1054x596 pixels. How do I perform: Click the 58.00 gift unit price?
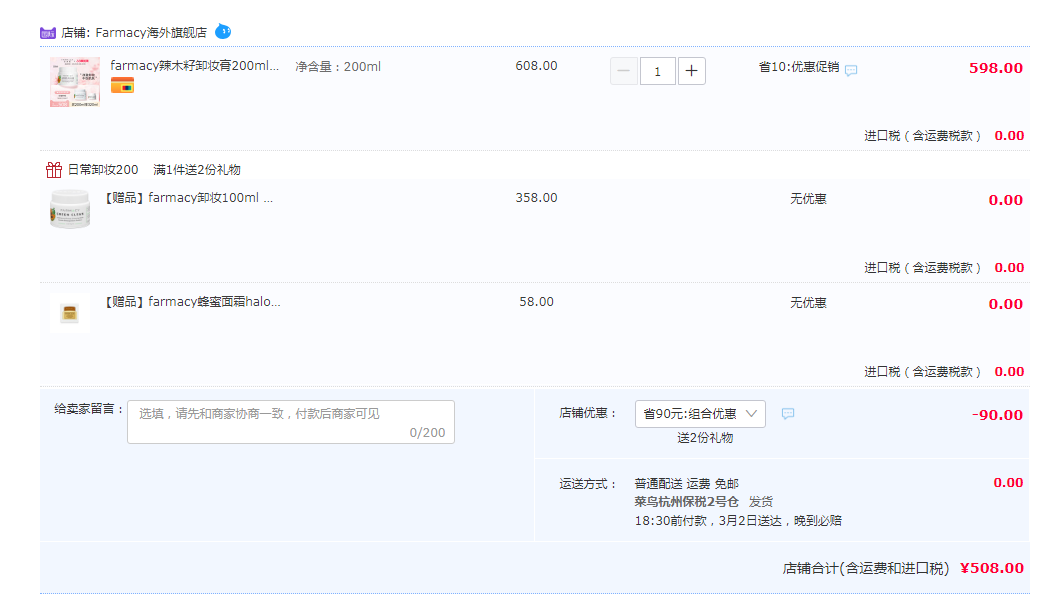tap(536, 302)
